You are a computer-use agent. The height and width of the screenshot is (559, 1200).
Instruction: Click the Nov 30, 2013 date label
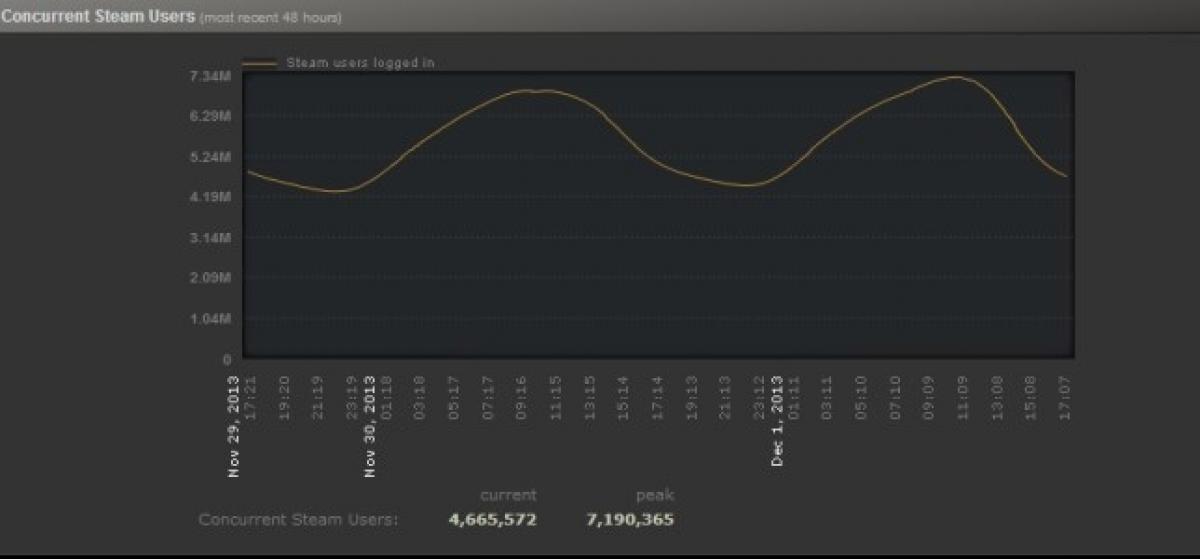point(370,426)
